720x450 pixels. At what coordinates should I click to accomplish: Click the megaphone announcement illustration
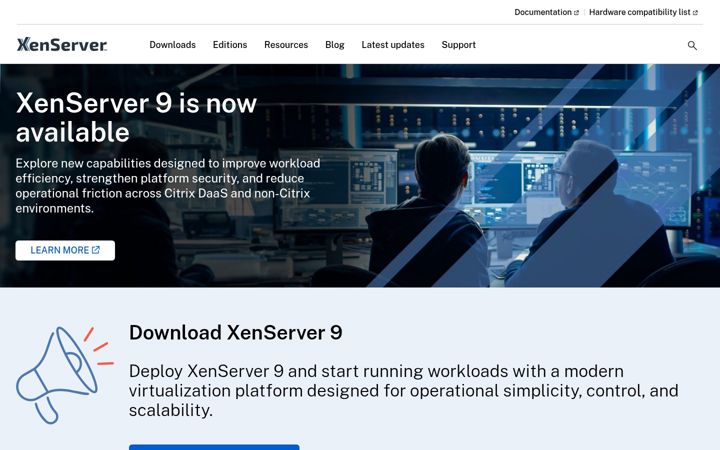coord(64,375)
